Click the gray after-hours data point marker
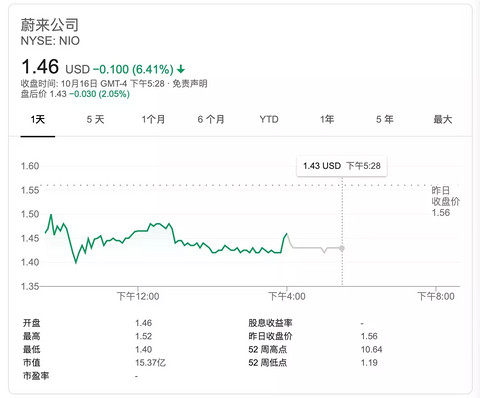Screen dimensions: 480x398 coord(342,248)
